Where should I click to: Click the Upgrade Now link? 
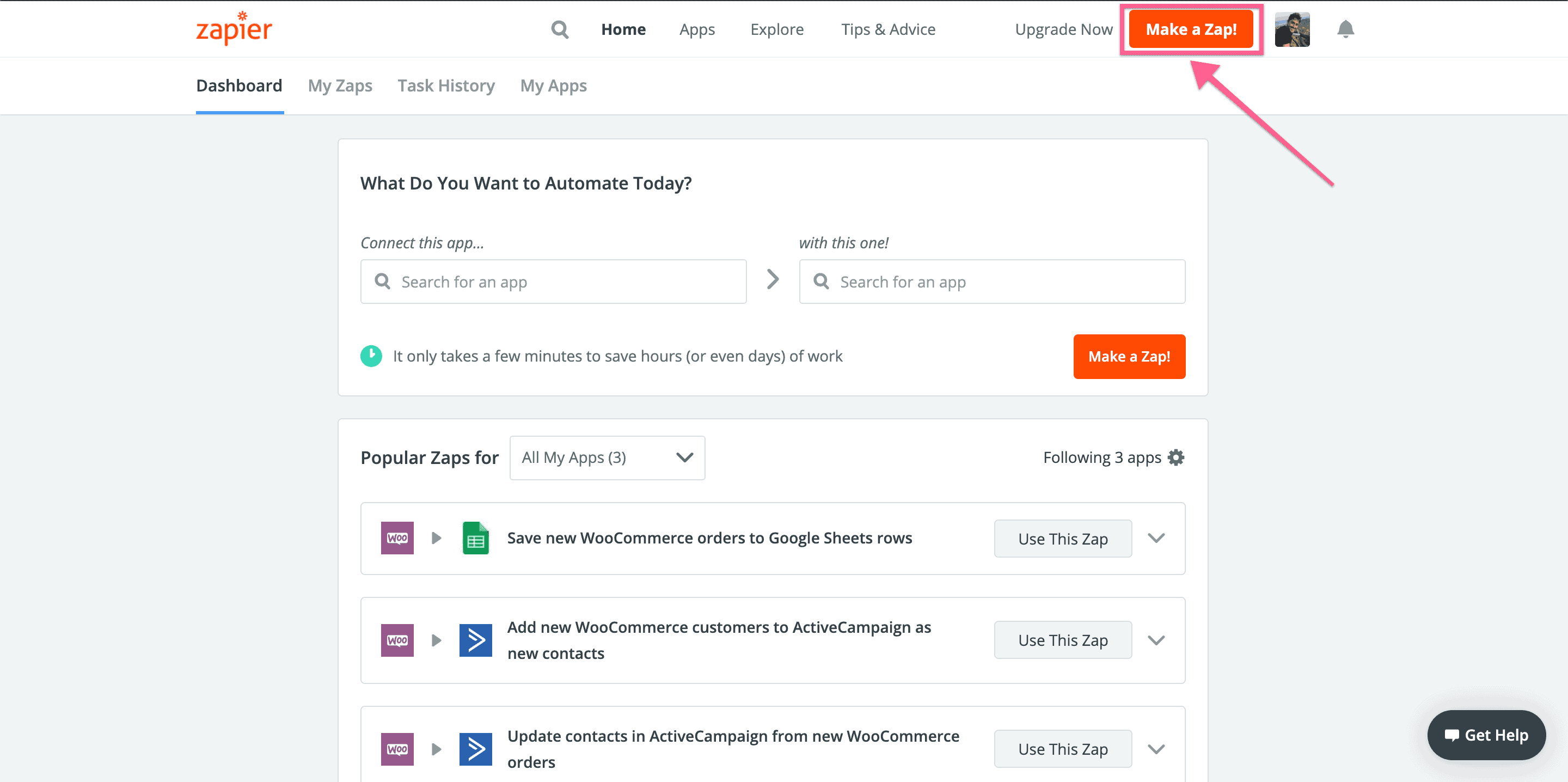pos(1063,29)
